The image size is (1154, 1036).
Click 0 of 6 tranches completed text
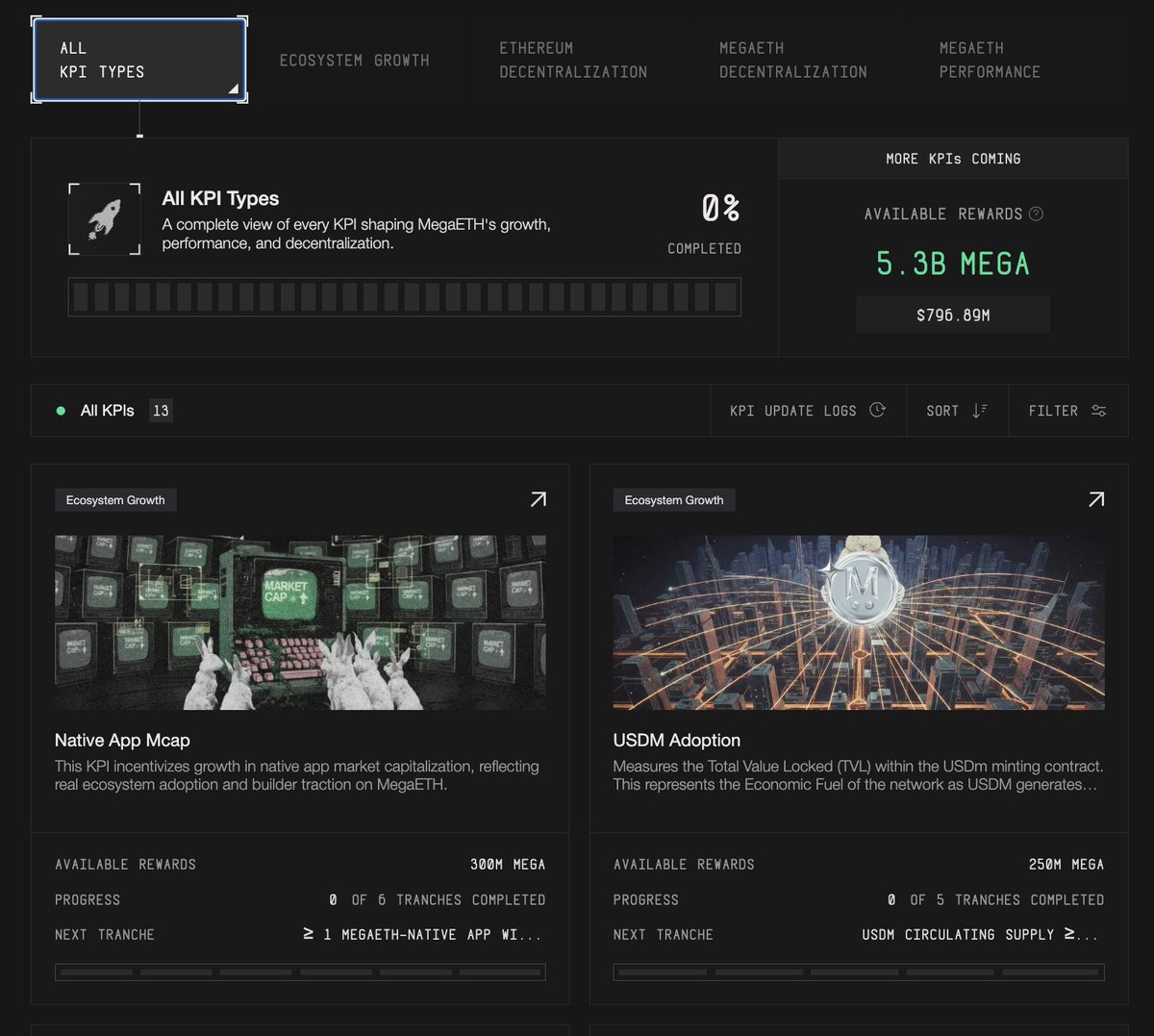pyautogui.click(x=438, y=900)
